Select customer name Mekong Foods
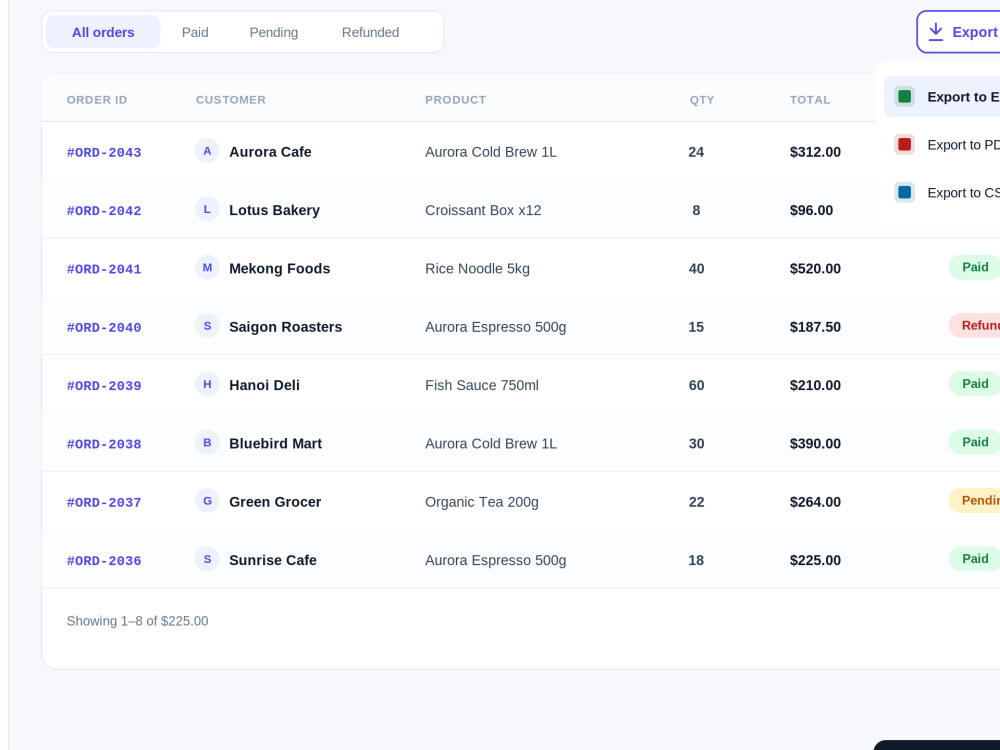 pos(279,268)
